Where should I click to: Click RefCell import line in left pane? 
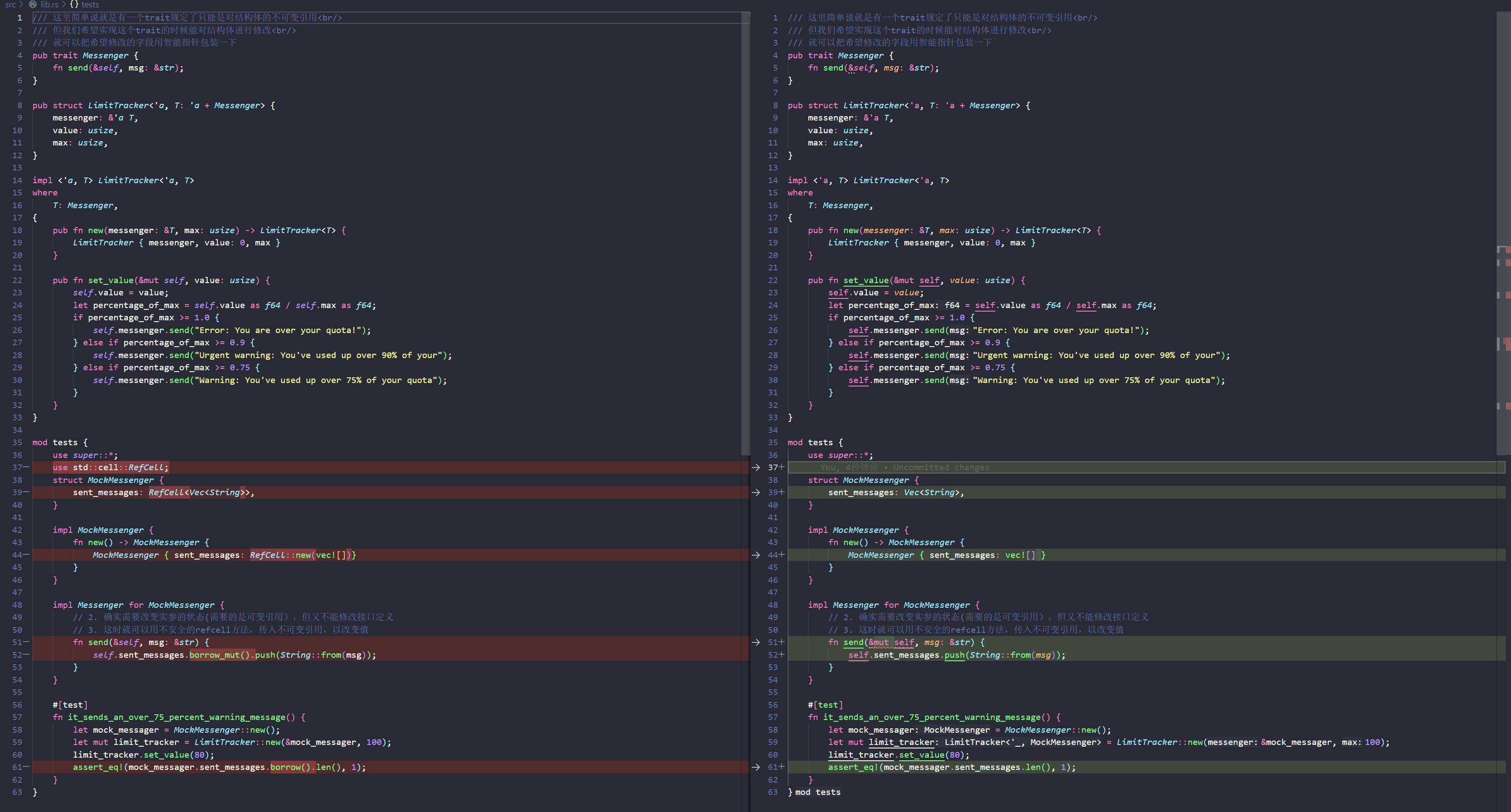pos(110,467)
